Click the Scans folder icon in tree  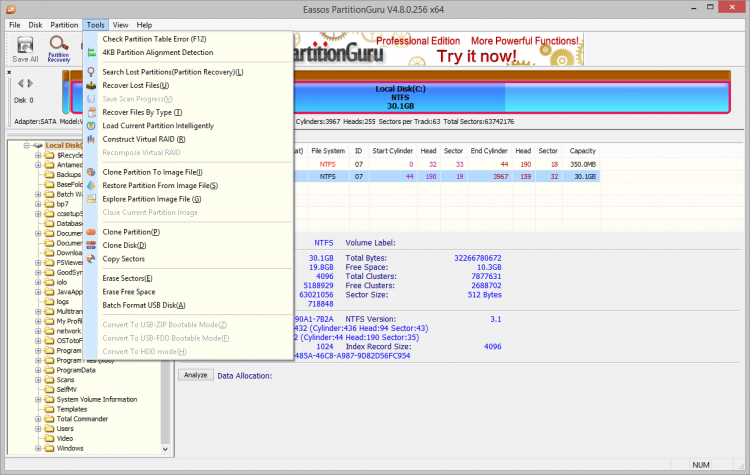(x=49, y=380)
